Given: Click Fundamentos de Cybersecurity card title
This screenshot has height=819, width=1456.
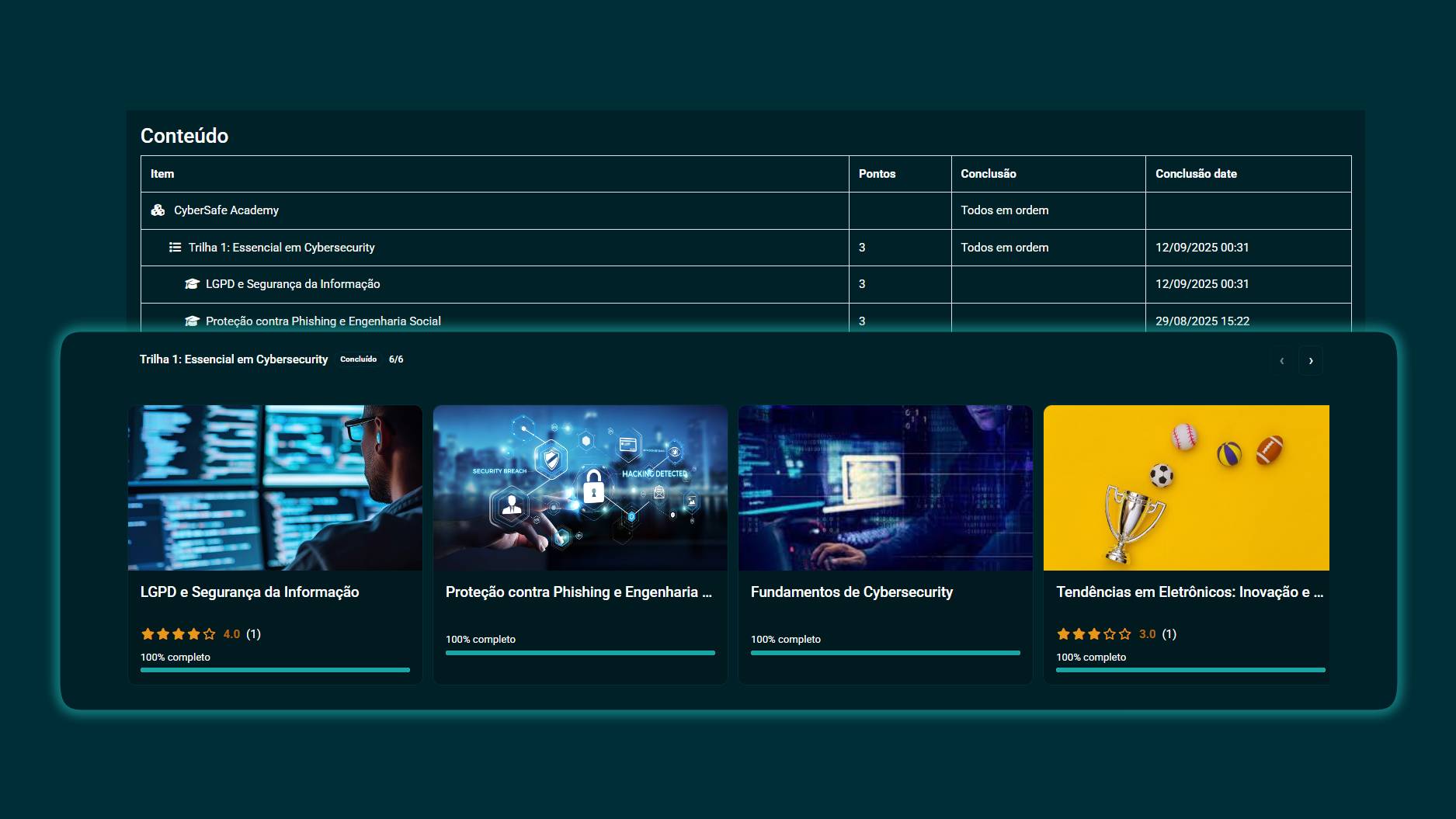Looking at the screenshot, I should click(x=852, y=592).
